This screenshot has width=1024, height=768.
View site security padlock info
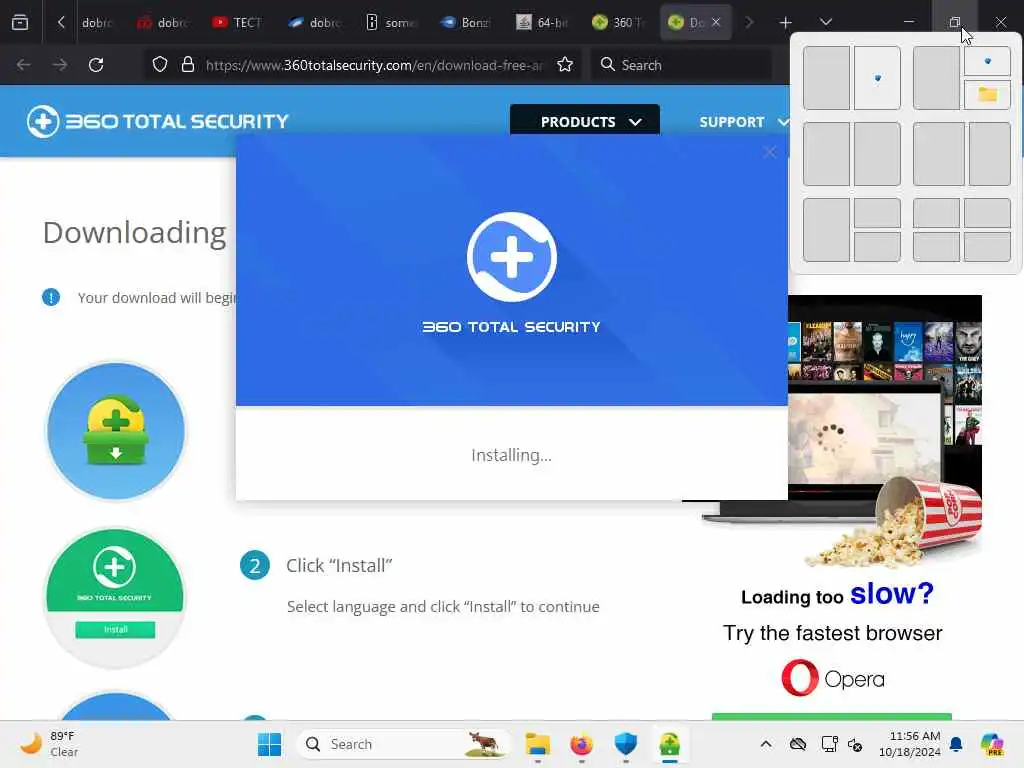[x=187, y=65]
